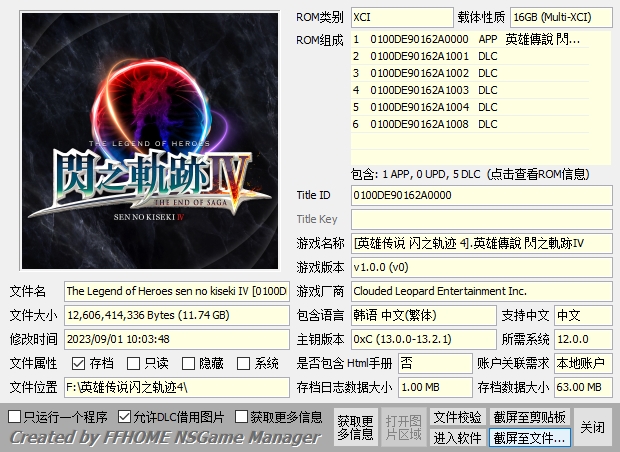Enable the 获取更多信息 checkbox
This screenshot has height=452, width=620.
242,416
